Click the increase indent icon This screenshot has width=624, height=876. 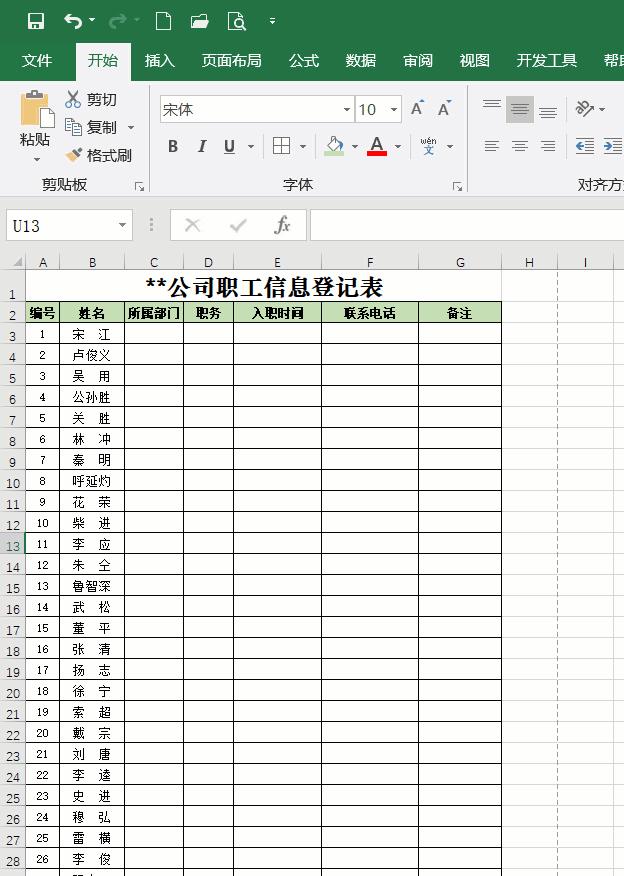coord(613,146)
